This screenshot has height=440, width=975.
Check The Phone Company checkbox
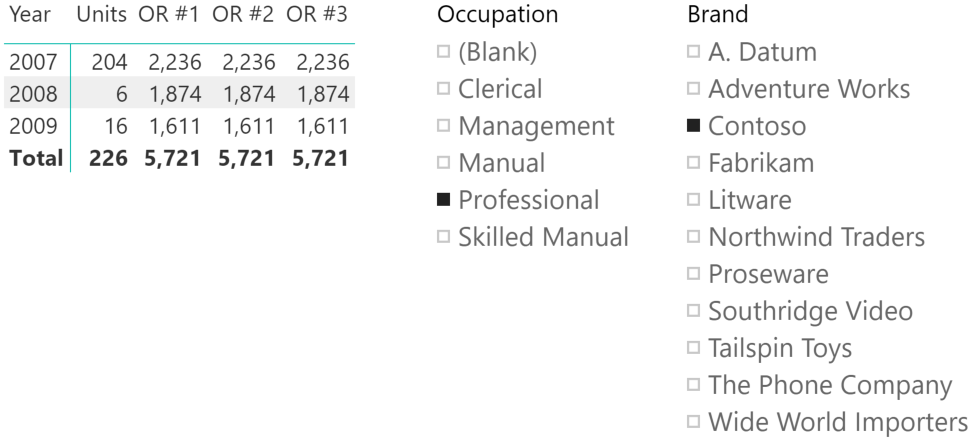coord(693,384)
